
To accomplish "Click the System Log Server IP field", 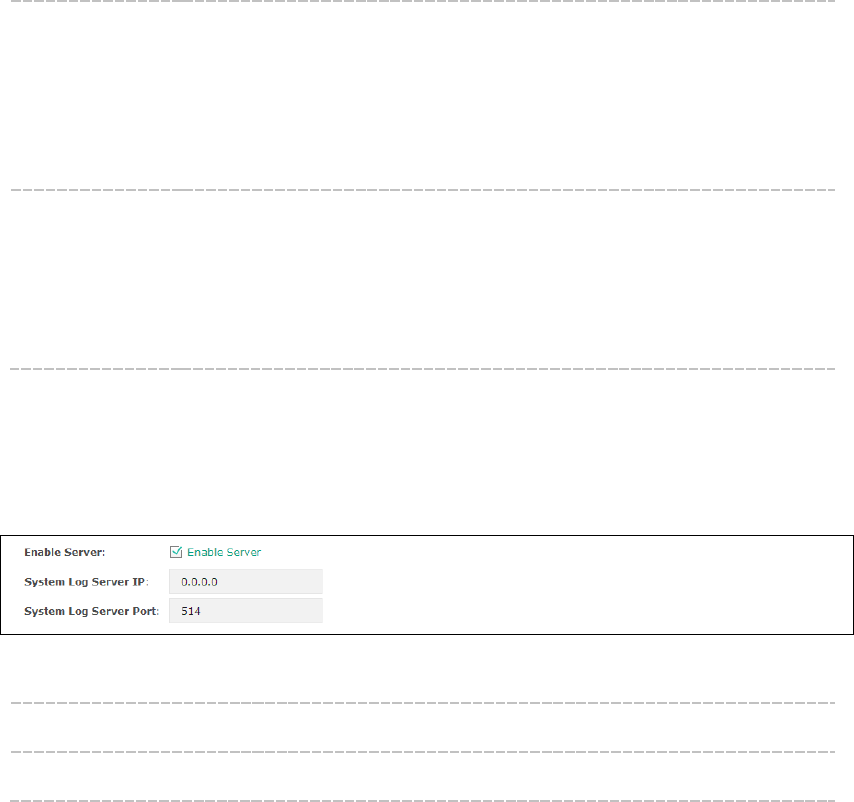I will click(246, 581).
